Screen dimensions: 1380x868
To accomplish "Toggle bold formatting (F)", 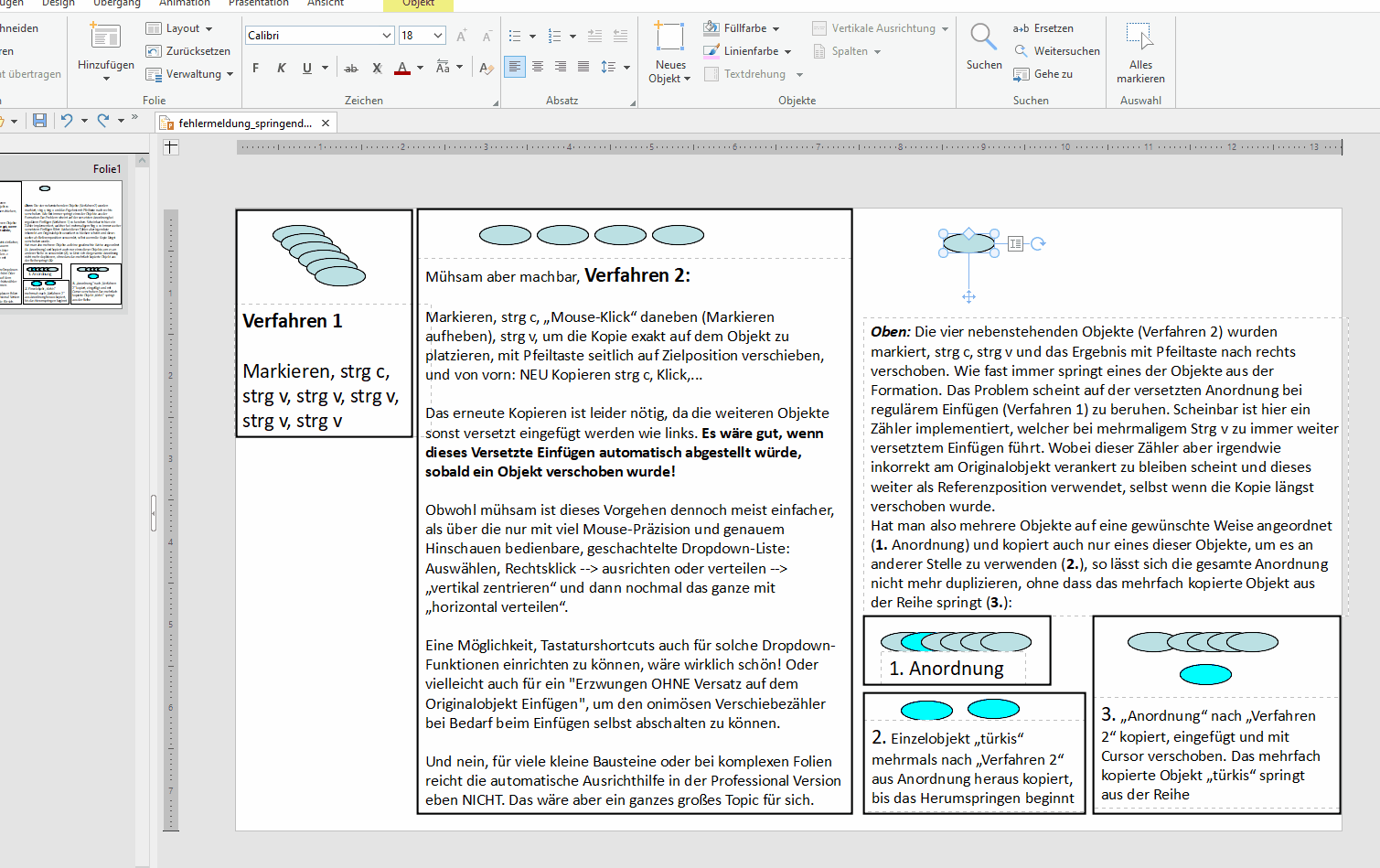I will coord(255,68).
